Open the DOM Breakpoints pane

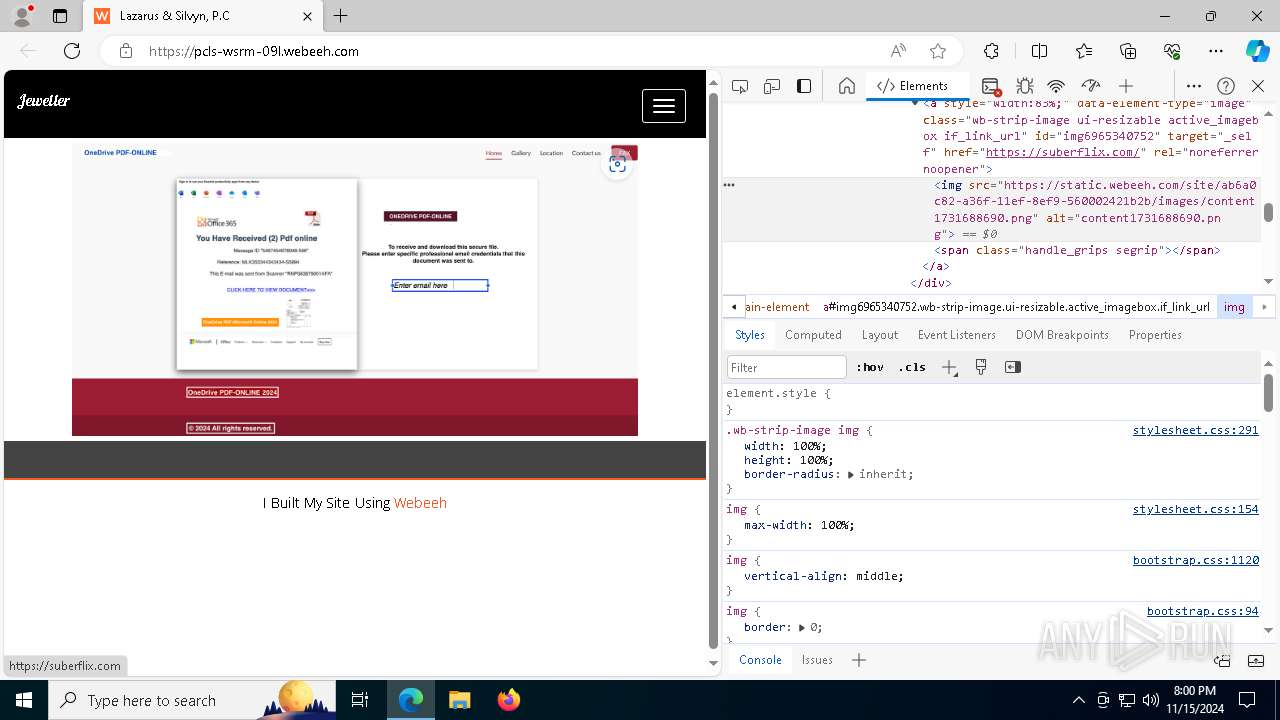1062,335
